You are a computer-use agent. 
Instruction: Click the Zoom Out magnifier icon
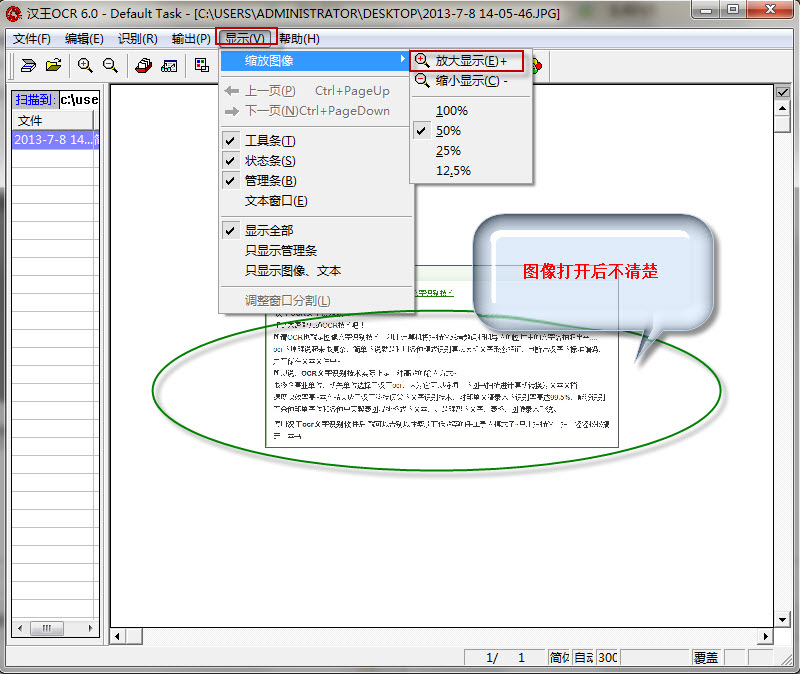click(110, 65)
